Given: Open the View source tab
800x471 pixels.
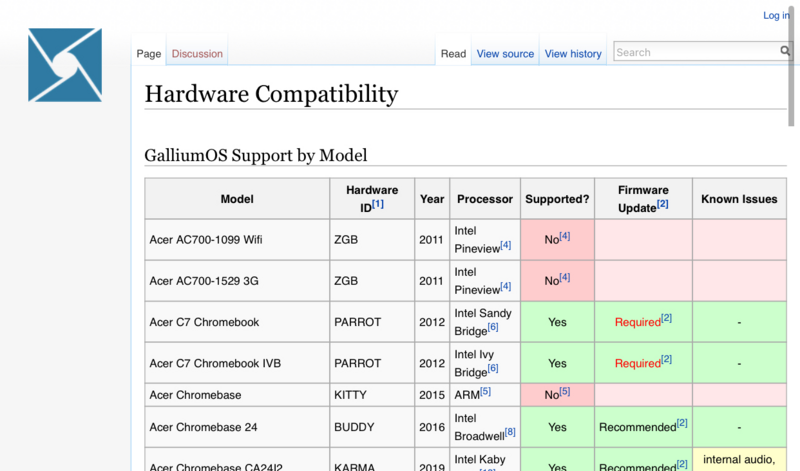Looking at the screenshot, I should pos(505,54).
